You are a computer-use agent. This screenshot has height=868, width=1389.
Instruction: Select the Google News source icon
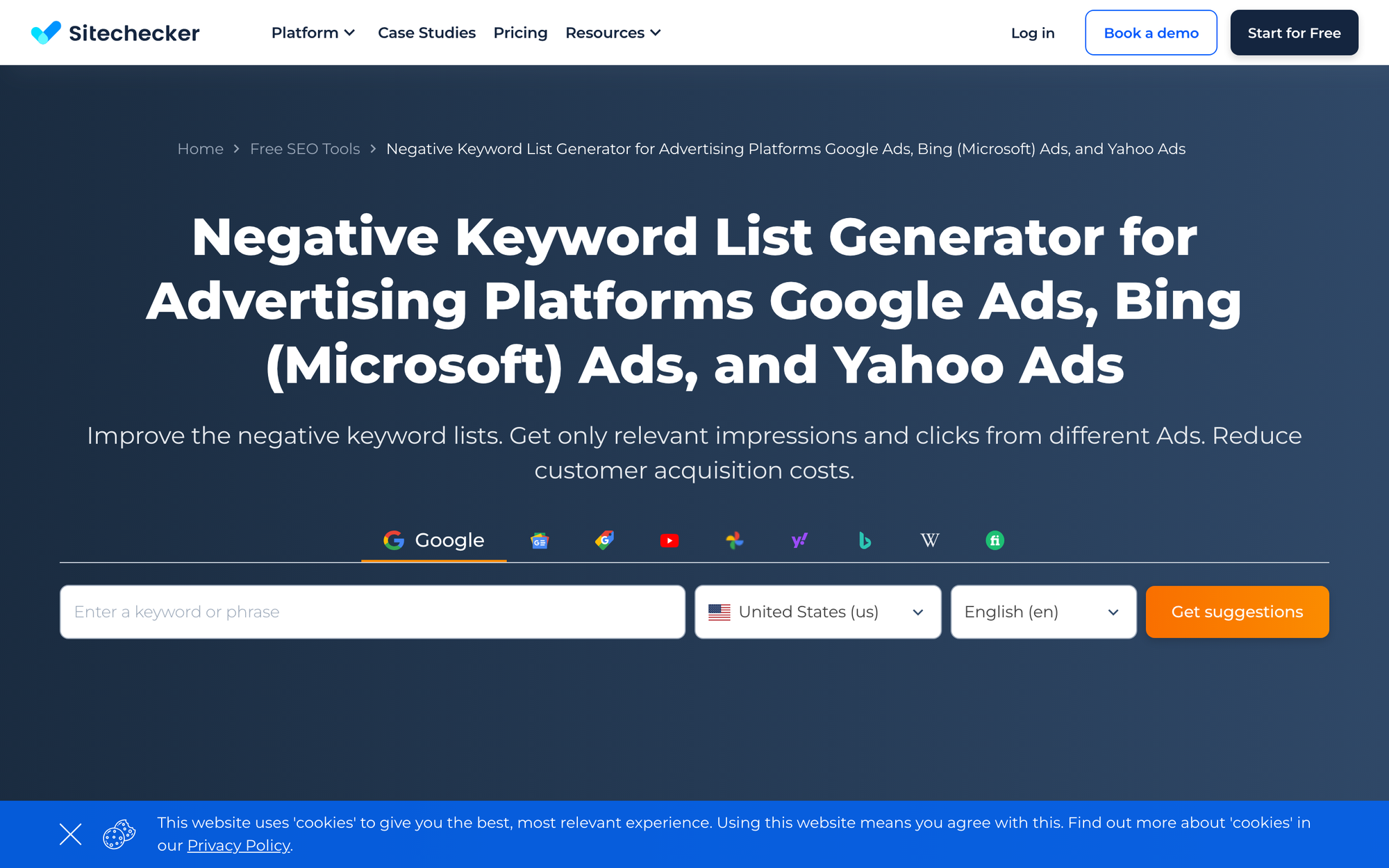click(540, 540)
